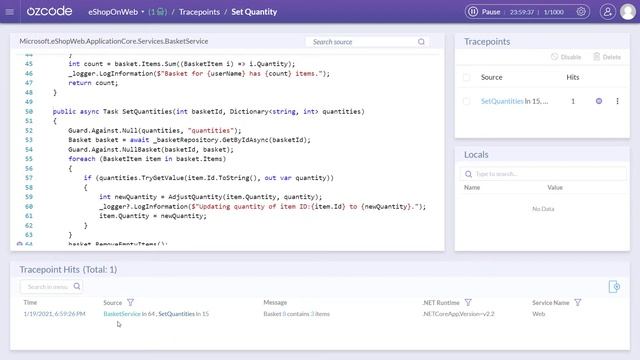Select hit message Basket contains items
Viewport: 640px width, 360px height.
tap(296, 314)
